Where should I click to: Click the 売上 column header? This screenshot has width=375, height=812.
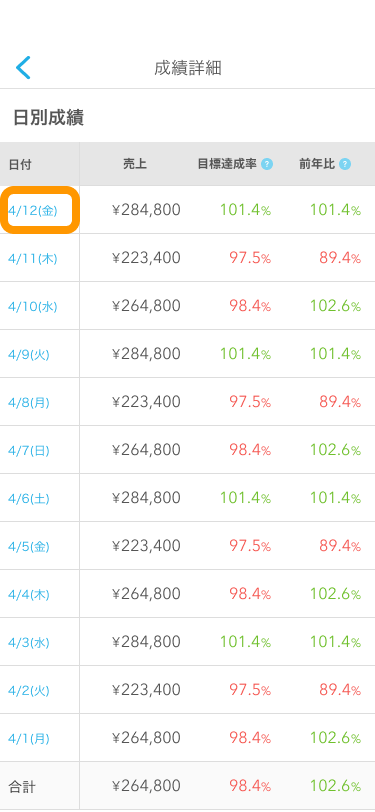135,164
